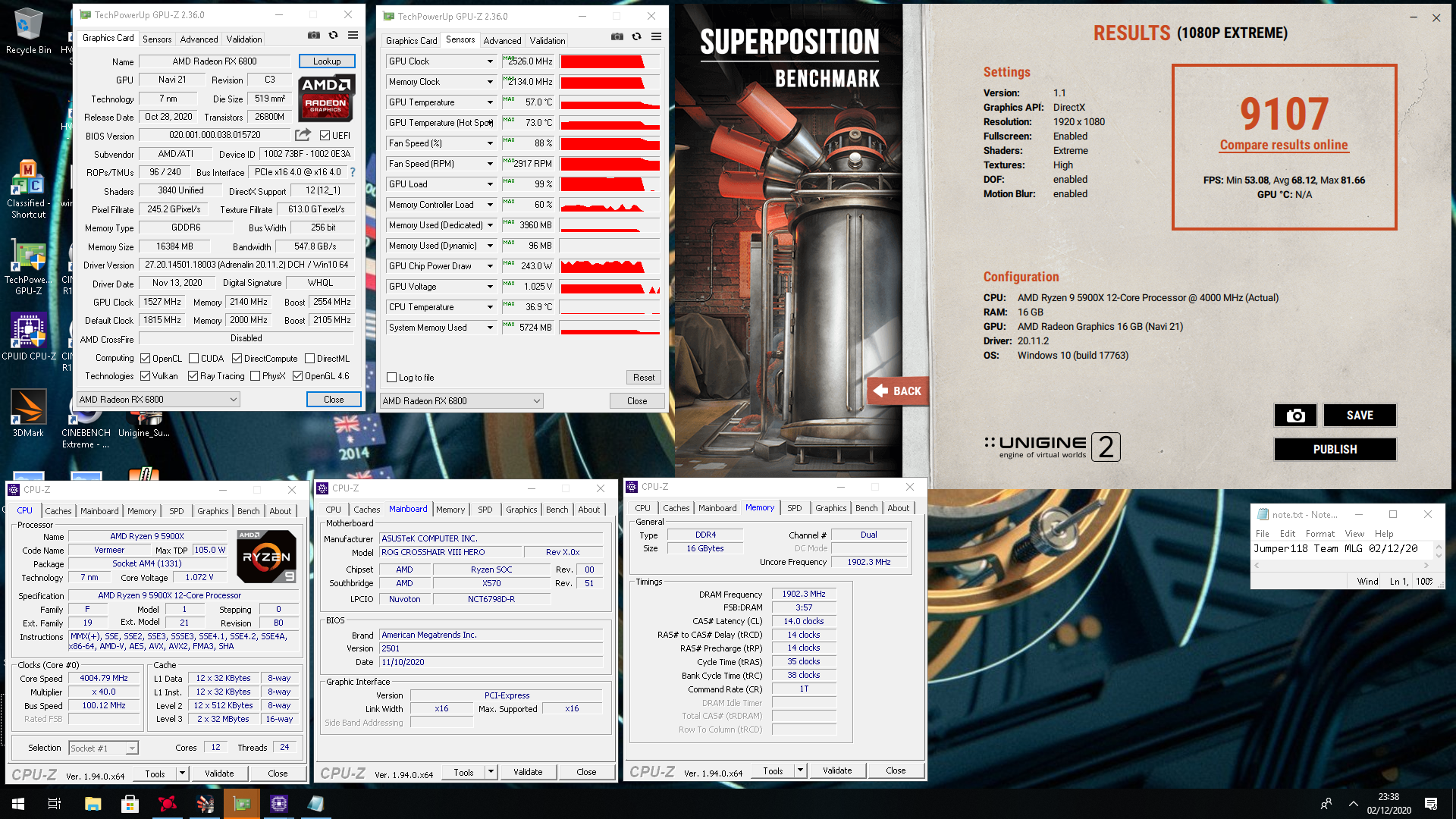Screen dimensions: 1456x819
Task: Click screenshot camera icon in GPU-Z Sensors window
Action: click(x=617, y=37)
